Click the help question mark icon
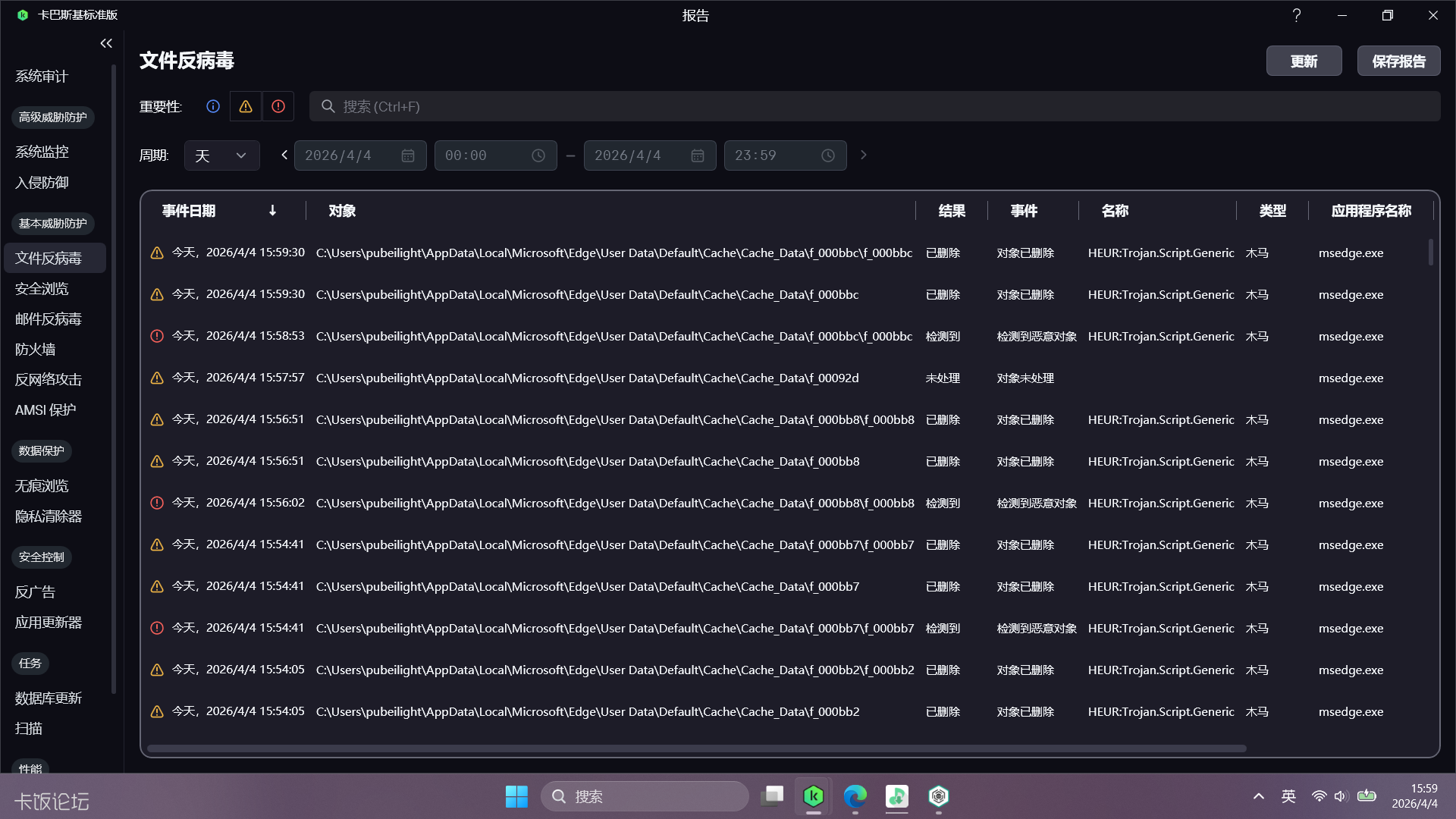The width and height of the screenshot is (1456, 819). pyautogui.click(x=1297, y=15)
